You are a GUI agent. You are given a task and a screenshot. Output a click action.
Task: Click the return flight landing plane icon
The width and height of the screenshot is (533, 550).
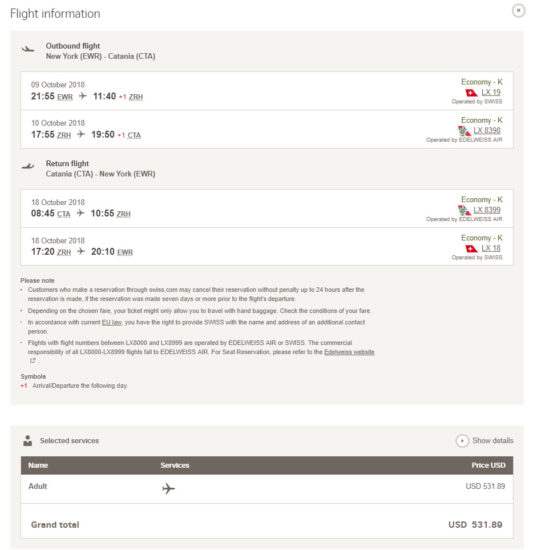coord(28,166)
